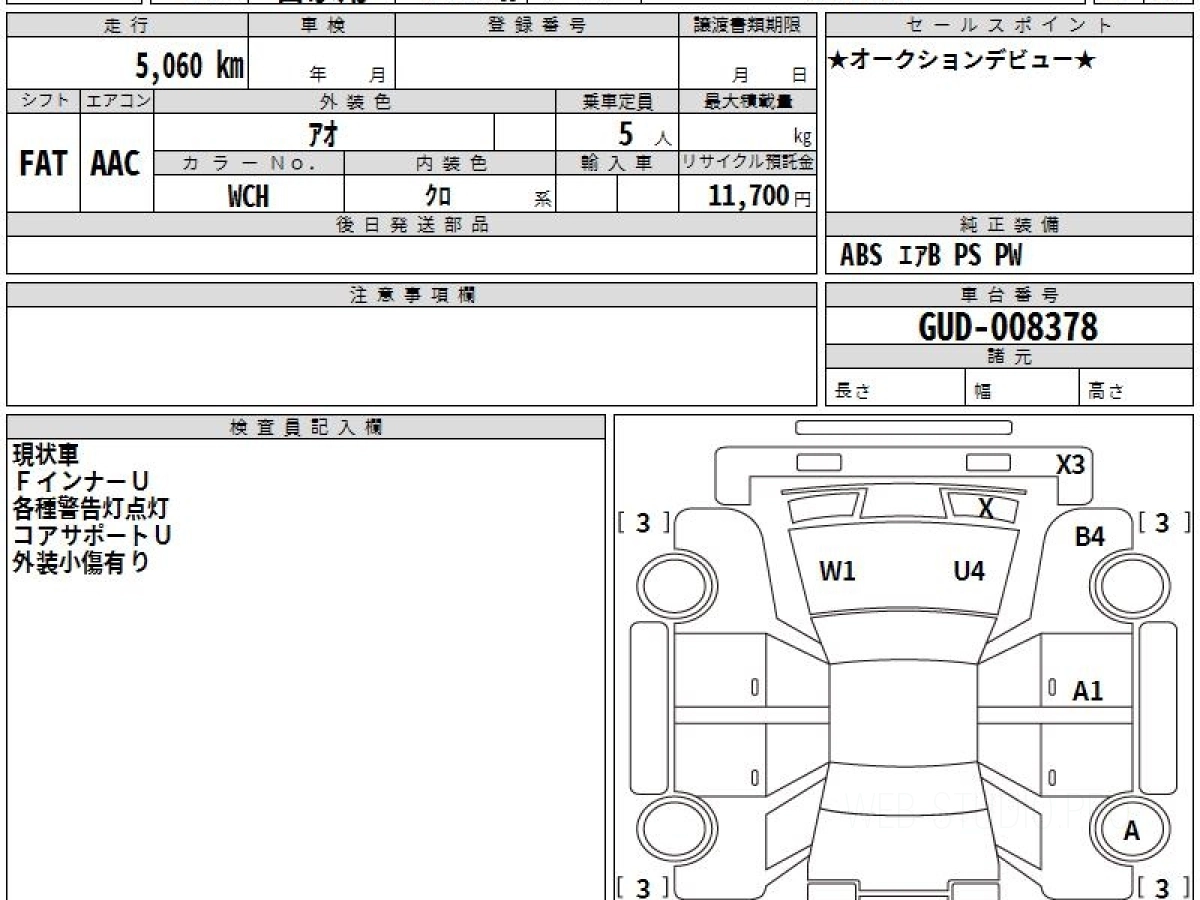Click the X3 damage mark on diagram
Viewport: 1200px width, 900px height.
pos(1071,464)
